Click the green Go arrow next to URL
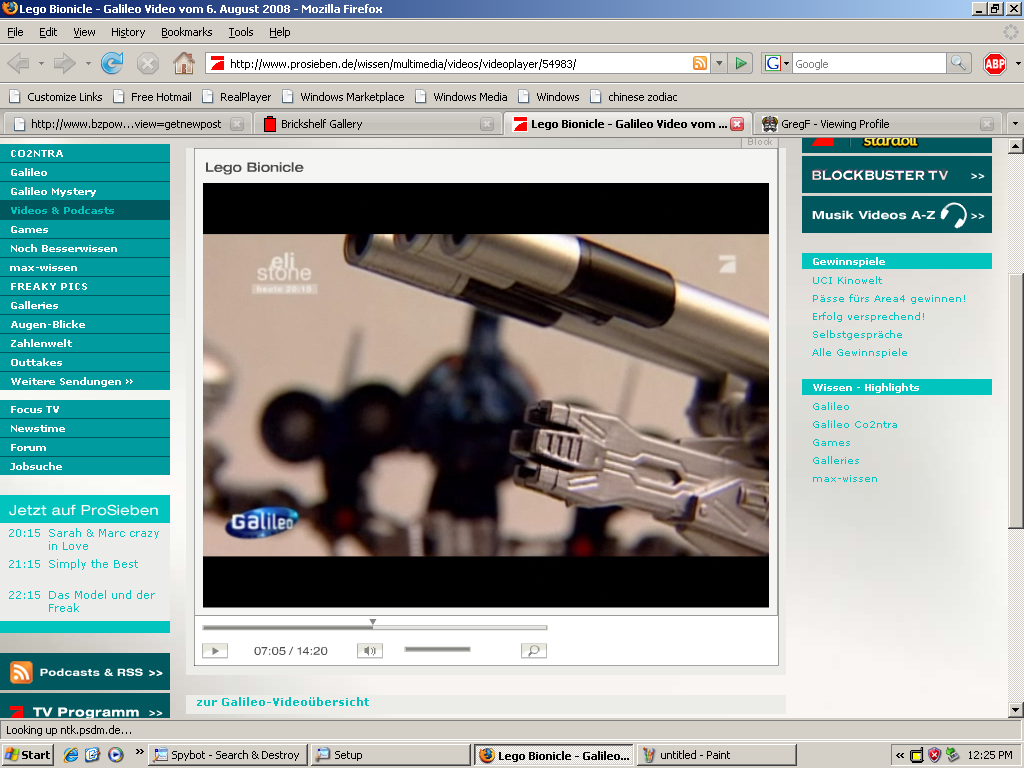Viewport: 1024px width, 768px height. click(741, 63)
